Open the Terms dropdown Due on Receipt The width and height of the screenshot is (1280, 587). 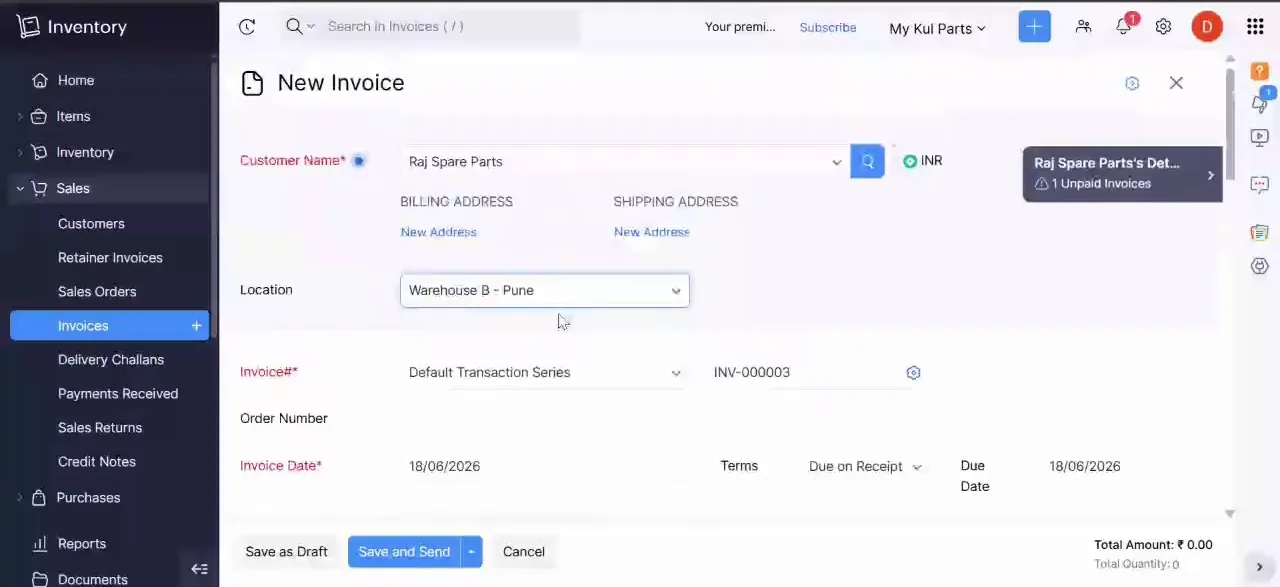click(x=865, y=466)
